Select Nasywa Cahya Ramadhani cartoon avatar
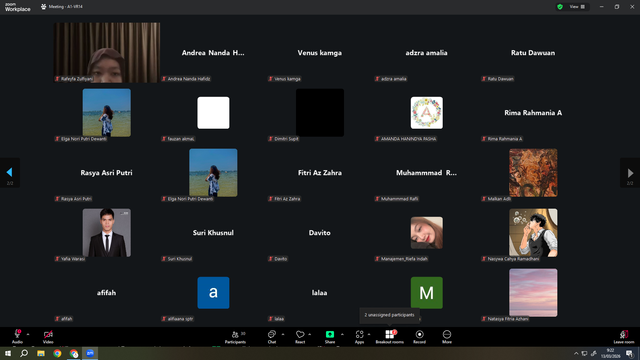Viewport: 640px width, 360px height. [533, 233]
